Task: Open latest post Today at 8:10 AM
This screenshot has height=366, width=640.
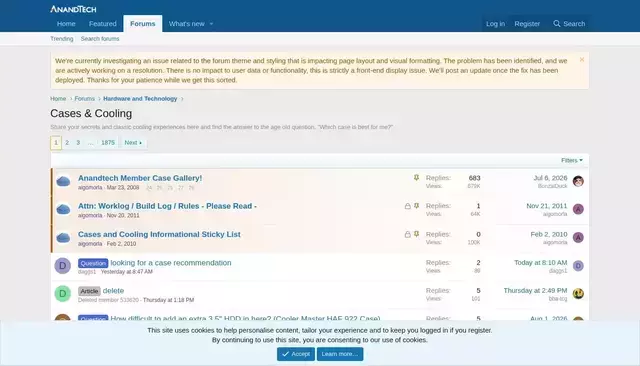Action: click(x=540, y=262)
